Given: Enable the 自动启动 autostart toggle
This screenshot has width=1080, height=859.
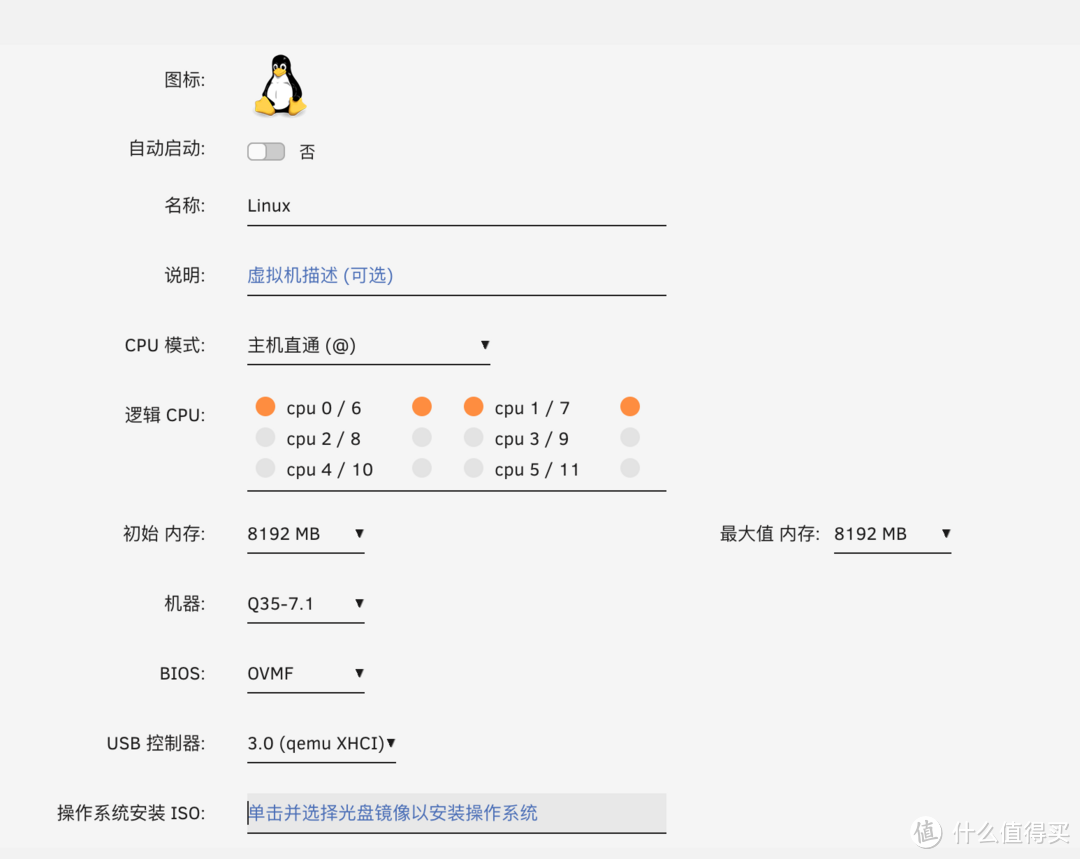Looking at the screenshot, I should tap(265, 151).
